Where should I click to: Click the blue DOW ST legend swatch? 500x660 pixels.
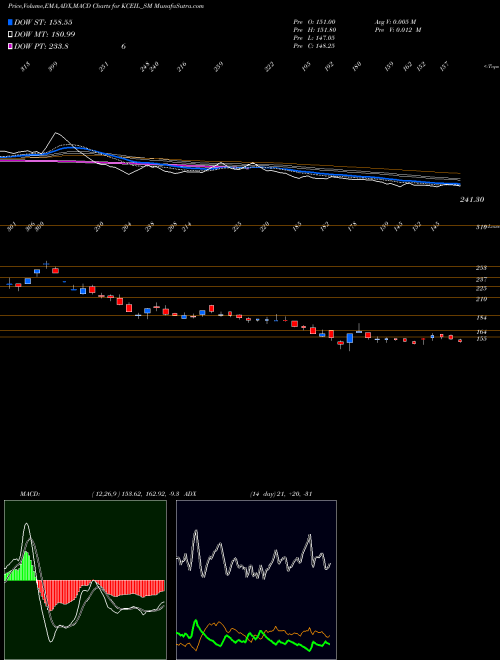pos(10,22)
